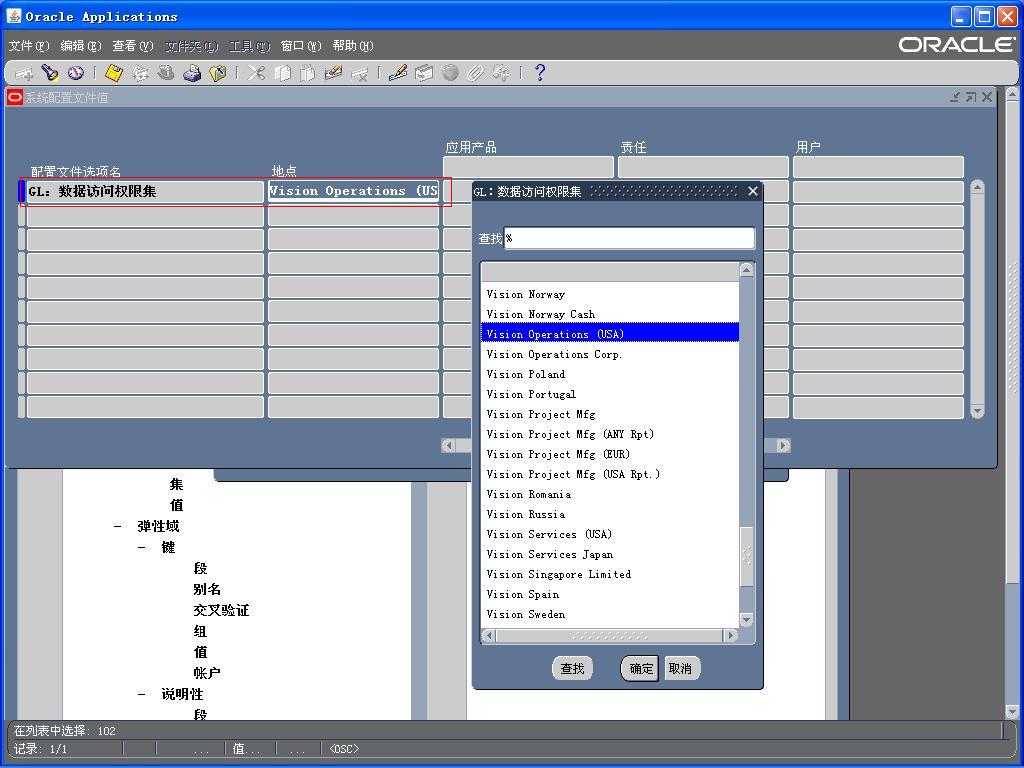Open the 查看(V) menu
This screenshot has width=1024, height=768.
(133, 46)
